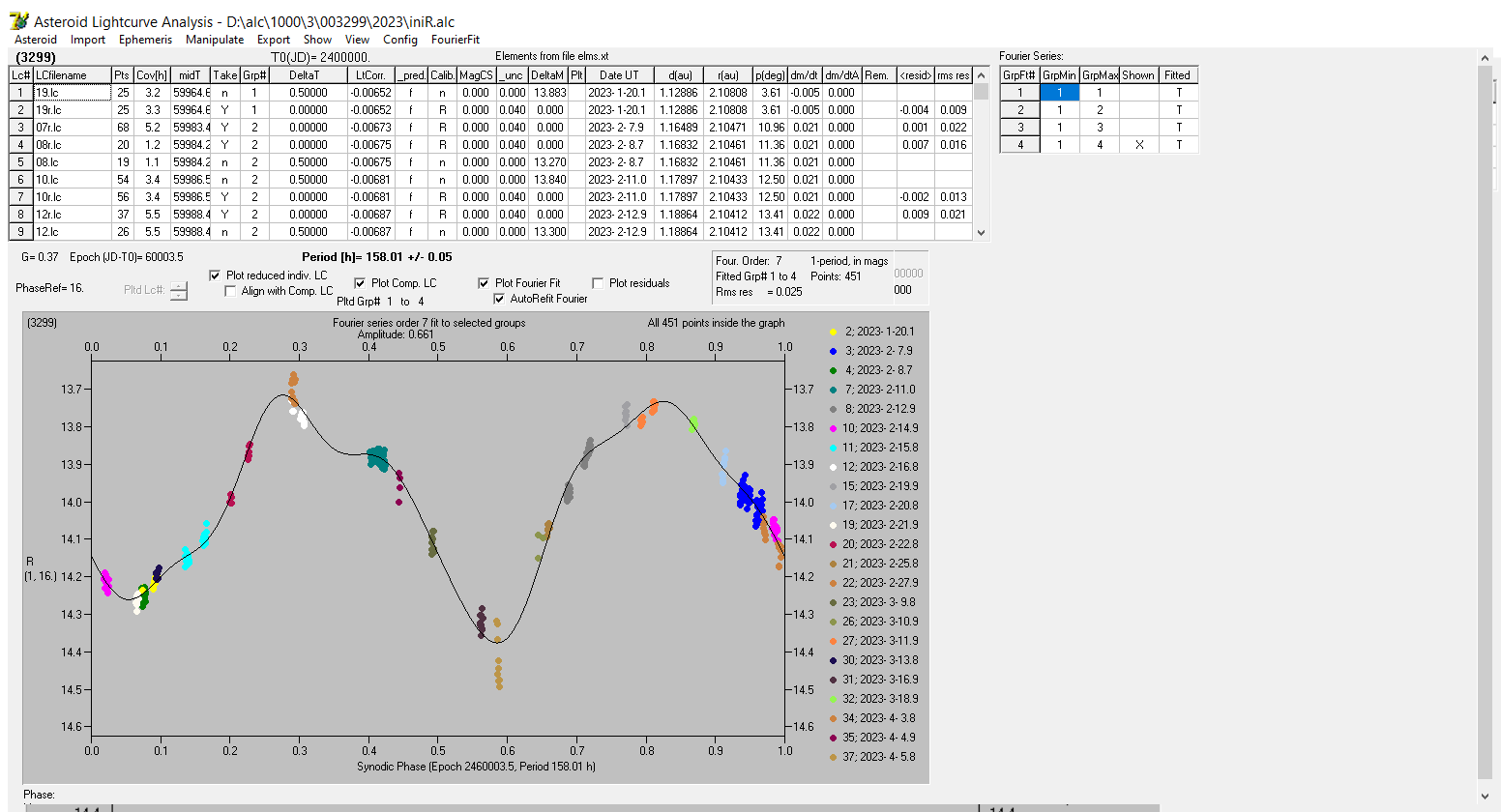
Task: Open the Asteroid menu
Action: click(x=36, y=40)
